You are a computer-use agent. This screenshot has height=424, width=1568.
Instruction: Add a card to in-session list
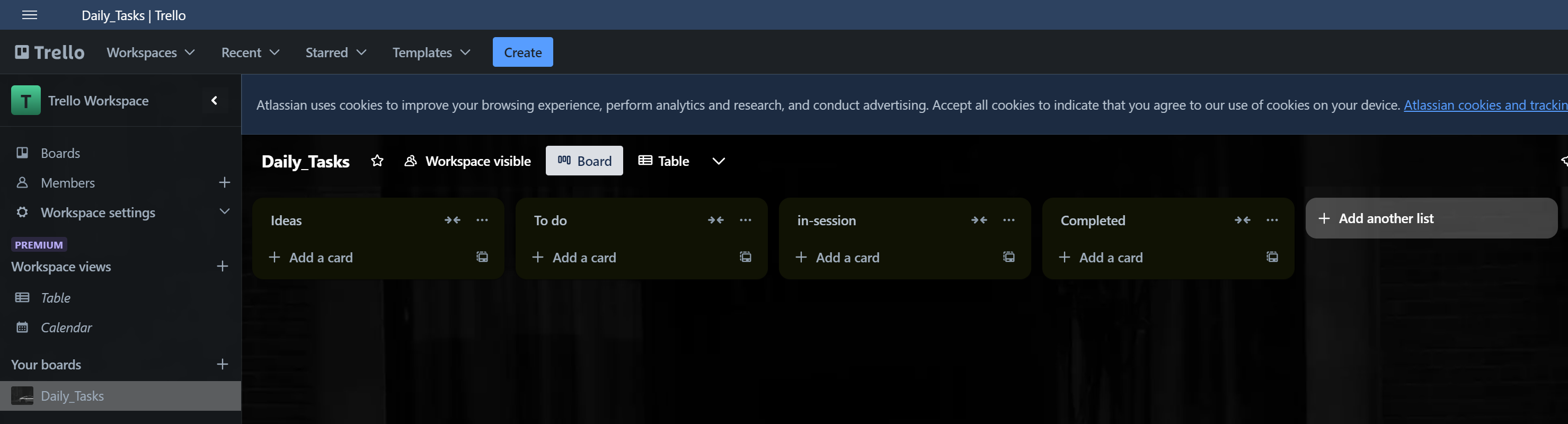tap(838, 258)
